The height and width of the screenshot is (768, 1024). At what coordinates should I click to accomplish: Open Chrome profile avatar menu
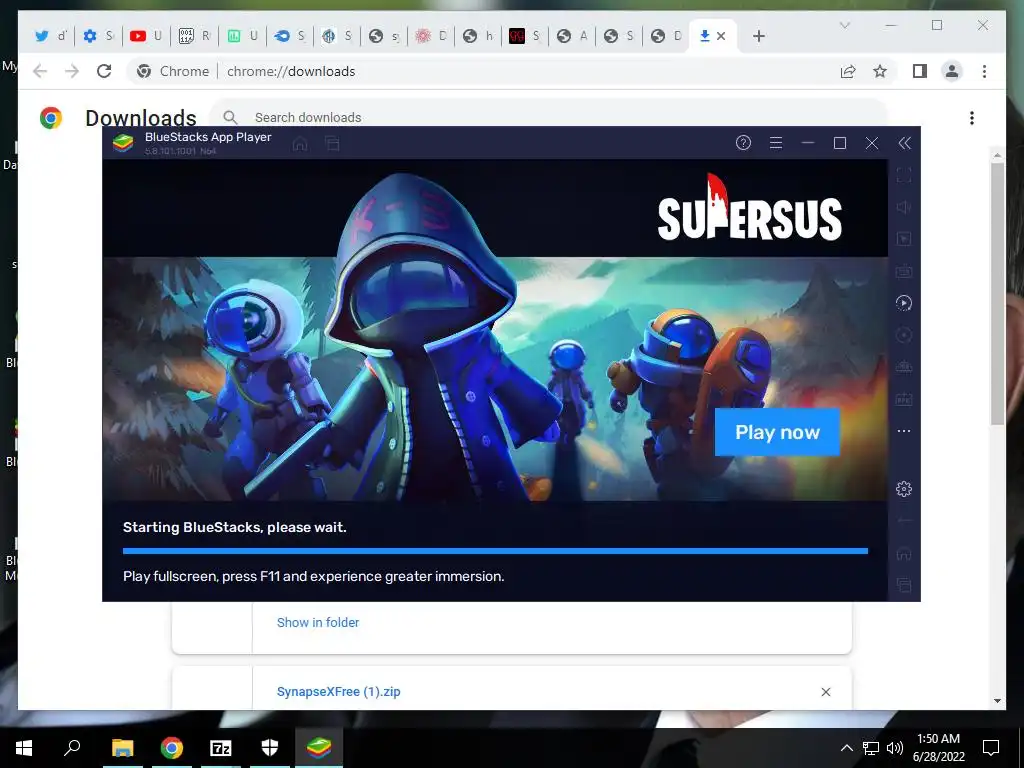tap(952, 71)
